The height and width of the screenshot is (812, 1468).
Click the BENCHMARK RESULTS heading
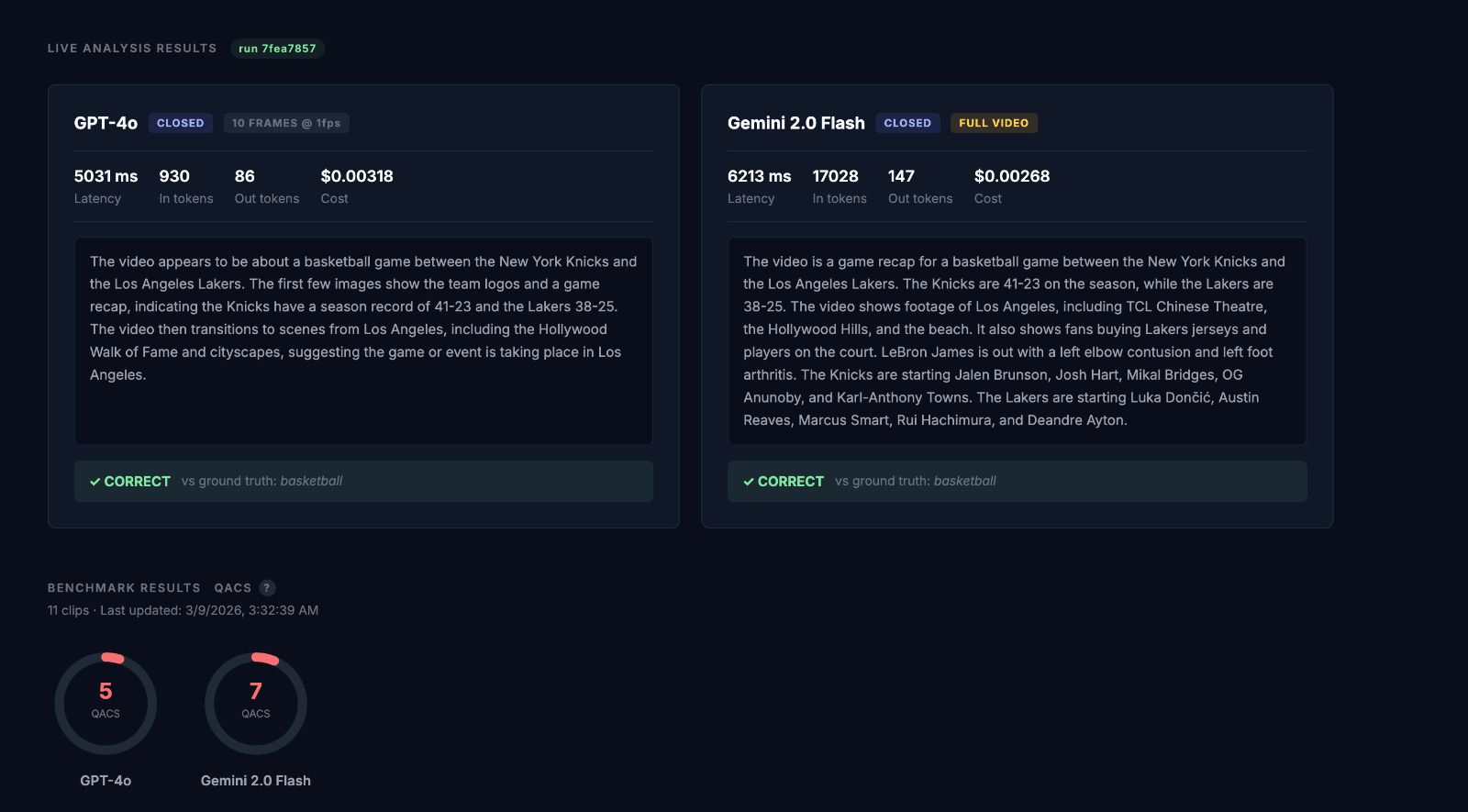(x=124, y=588)
